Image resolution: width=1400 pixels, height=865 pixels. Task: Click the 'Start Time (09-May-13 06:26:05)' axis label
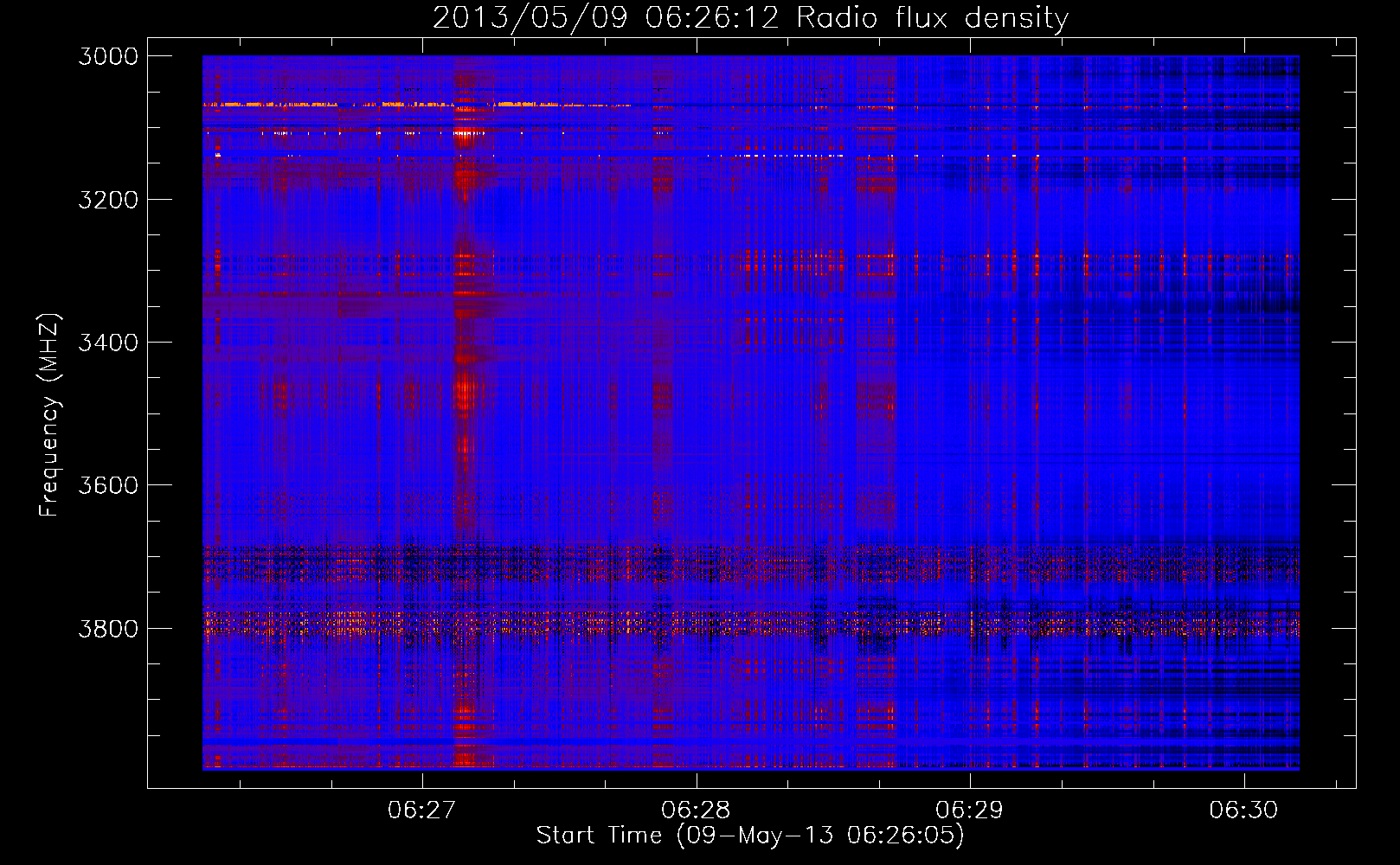click(749, 836)
